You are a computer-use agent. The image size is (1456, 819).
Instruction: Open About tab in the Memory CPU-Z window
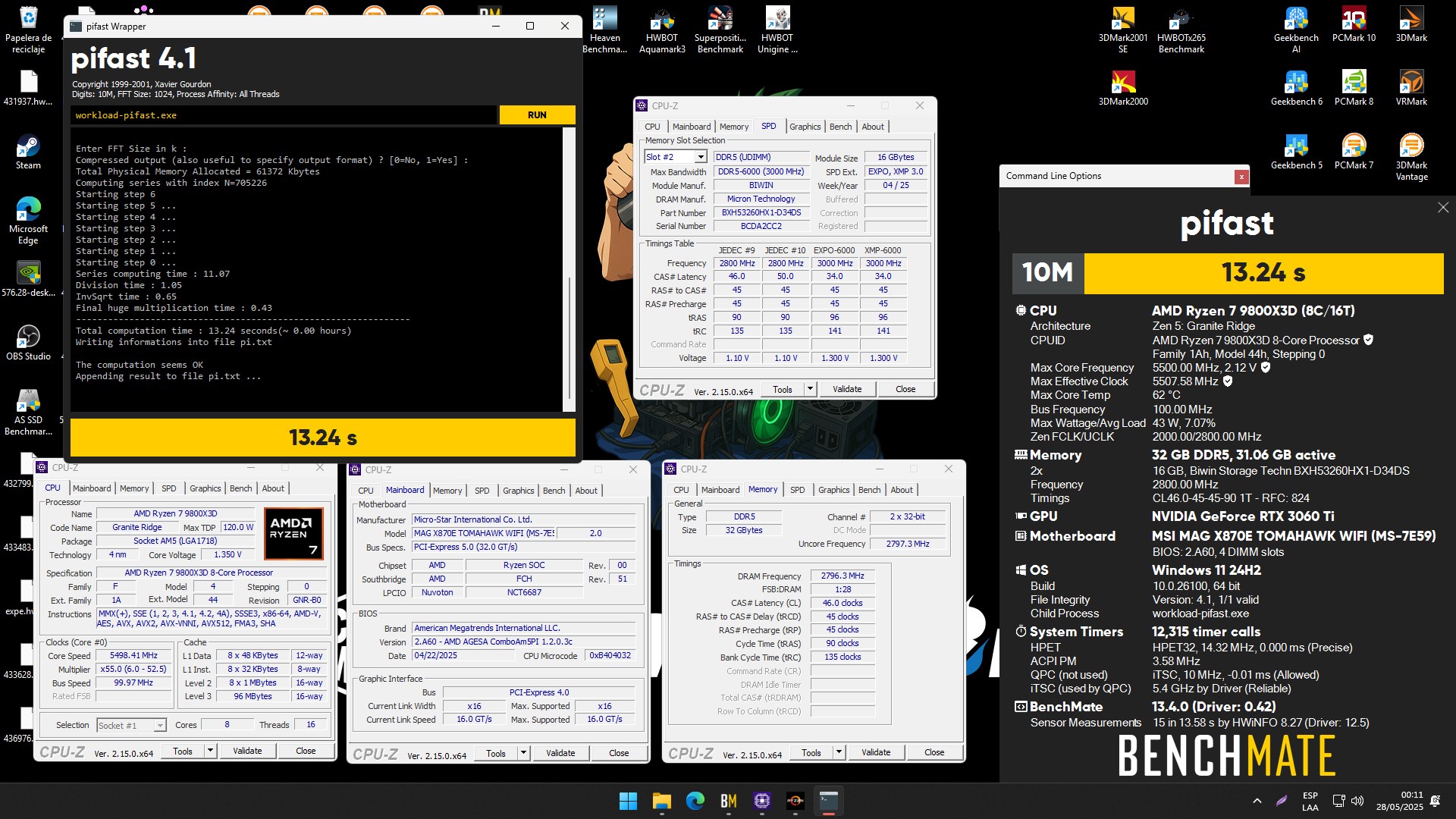901,490
